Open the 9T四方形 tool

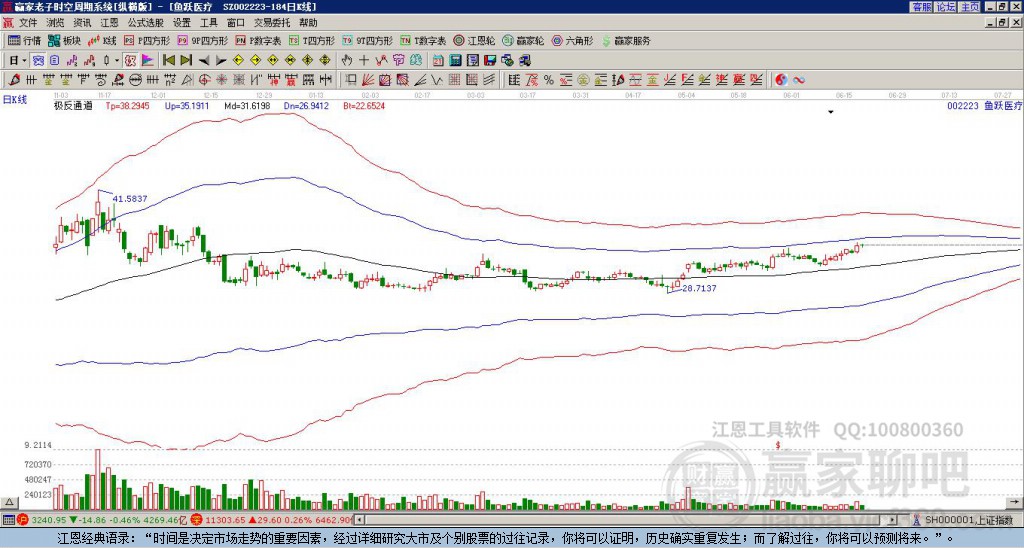(367, 40)
